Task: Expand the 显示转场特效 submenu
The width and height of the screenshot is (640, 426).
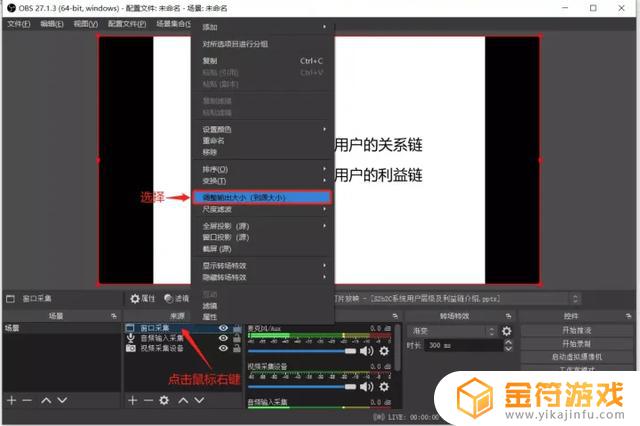Action: point(262,266)
